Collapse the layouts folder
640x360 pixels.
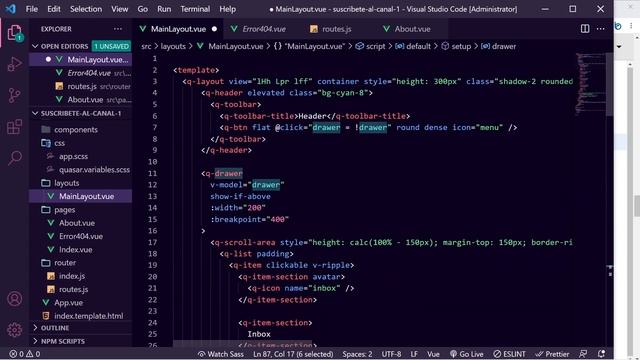[x=60, y=183]
